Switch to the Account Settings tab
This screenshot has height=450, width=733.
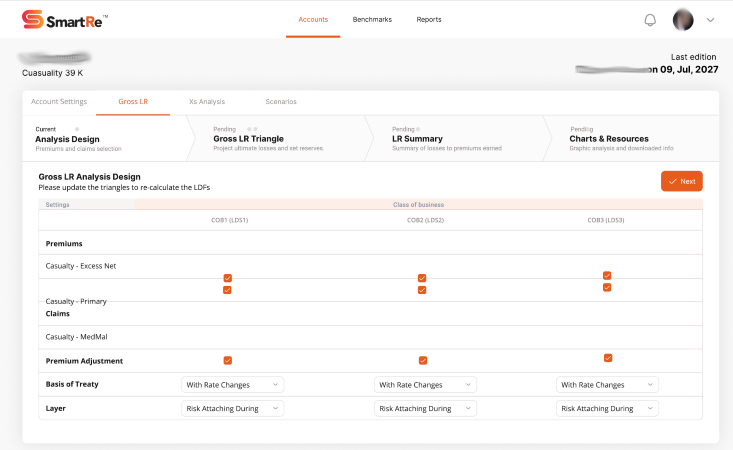click(59, 101)
